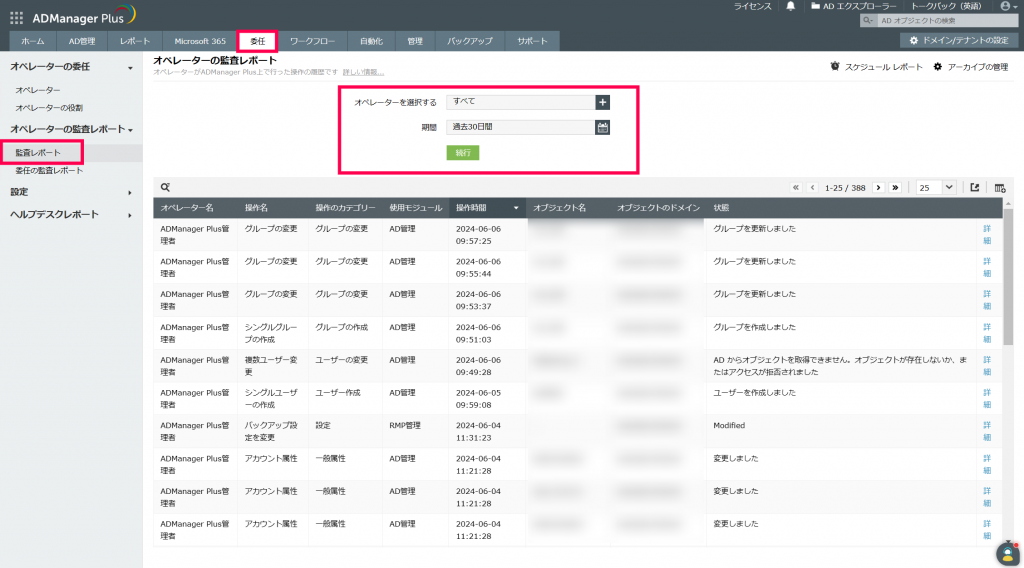Select 監査レポート in the sidebar
The image size is (1024, 568).
(x=38, y=153)
